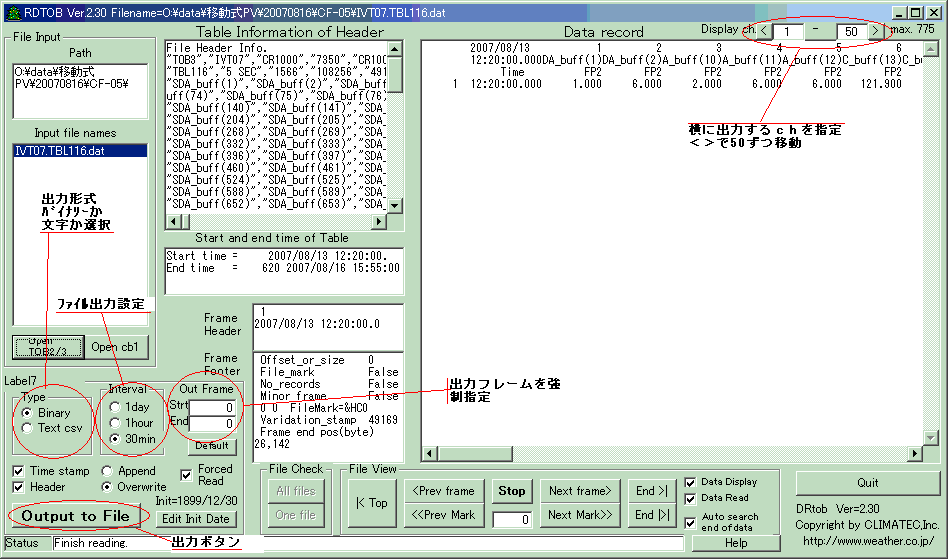Click the Edit Init Date button
Image resolution: width=948 pixels, height=559 pixels.
point(196,519)
